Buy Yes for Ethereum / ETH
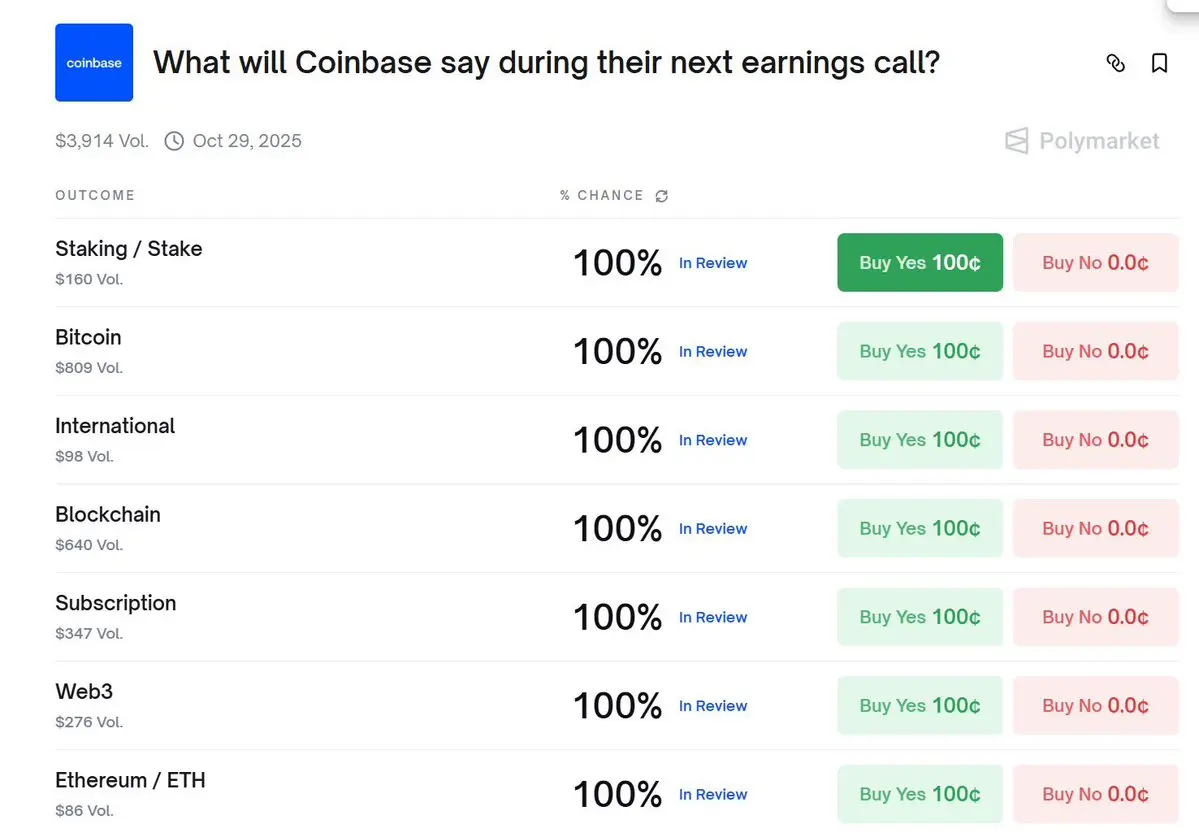 (x=919, y=794)
